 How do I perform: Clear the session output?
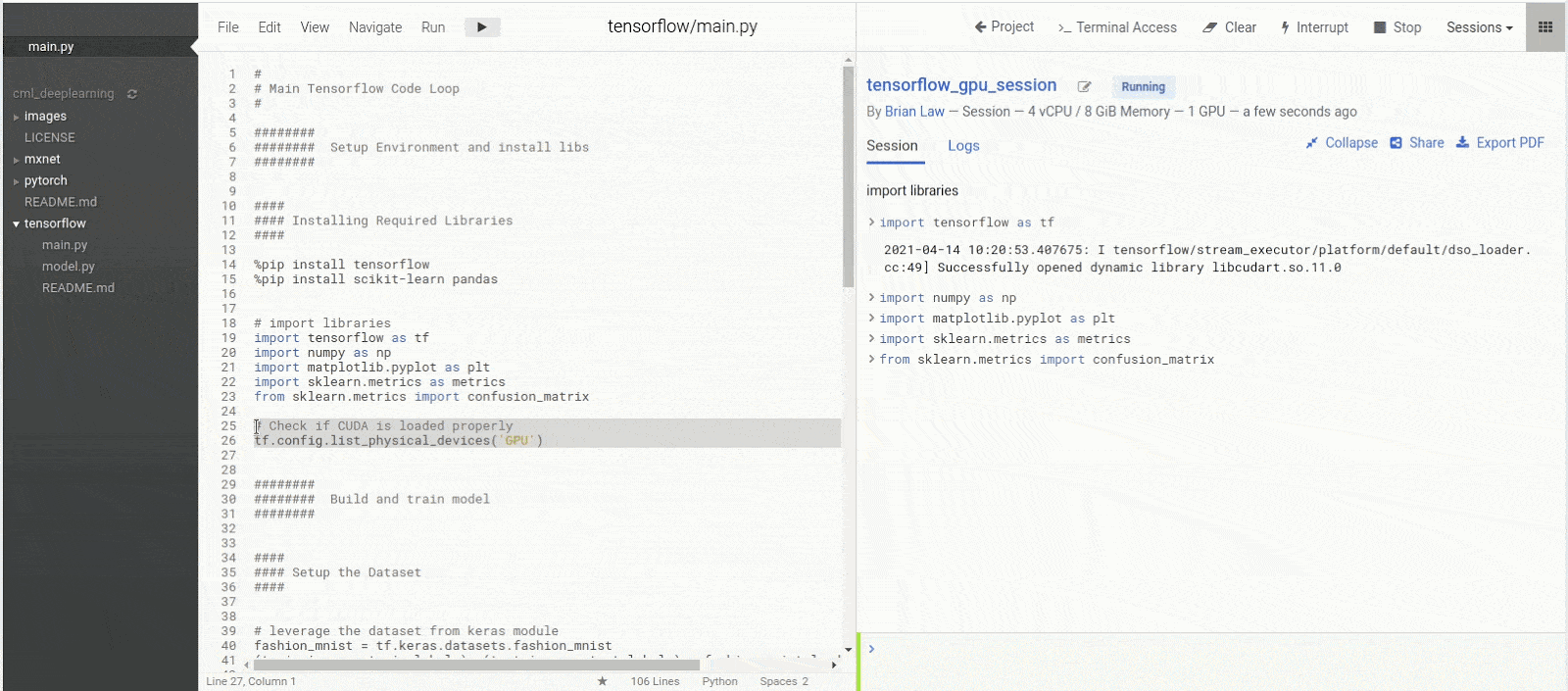pyautogui.click(x=1229, y=27)
